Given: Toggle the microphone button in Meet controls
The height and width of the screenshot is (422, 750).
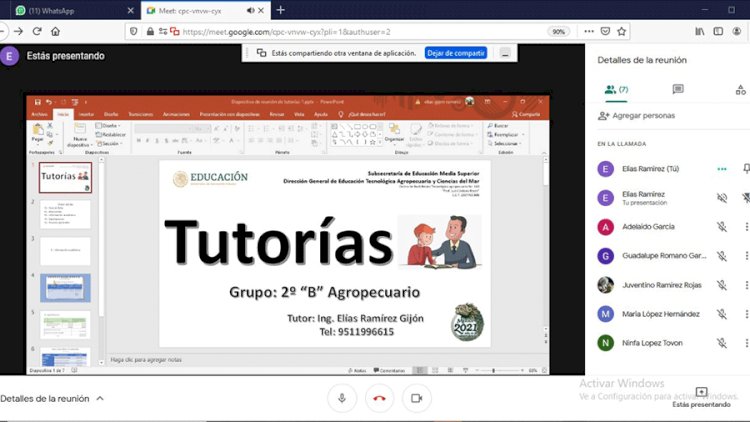Looking at the screenshot, I should tap(342, 398).
